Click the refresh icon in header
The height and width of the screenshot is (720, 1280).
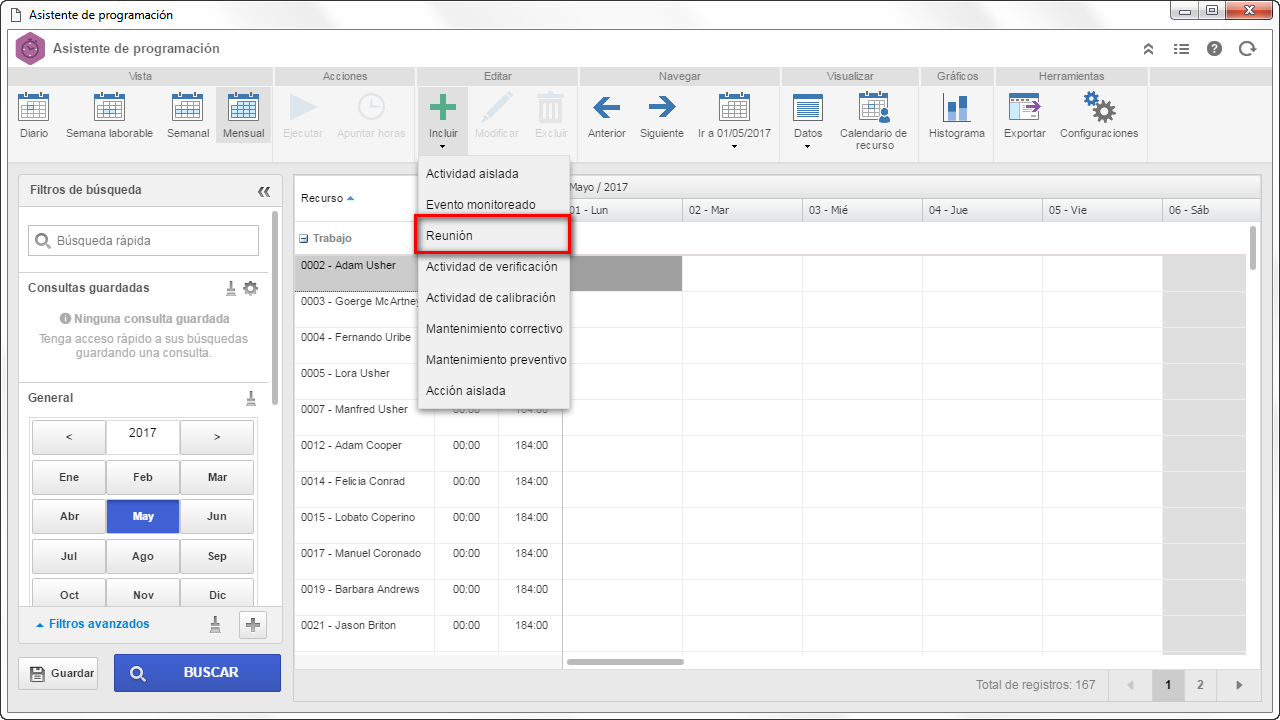click(1247, 48)
